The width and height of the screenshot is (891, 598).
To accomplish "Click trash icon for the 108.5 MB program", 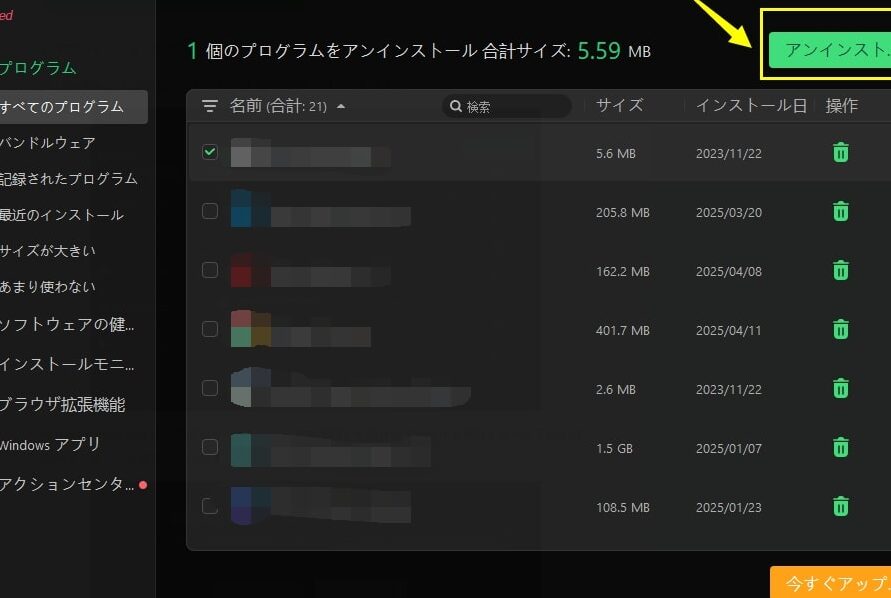I will [841, 506].
